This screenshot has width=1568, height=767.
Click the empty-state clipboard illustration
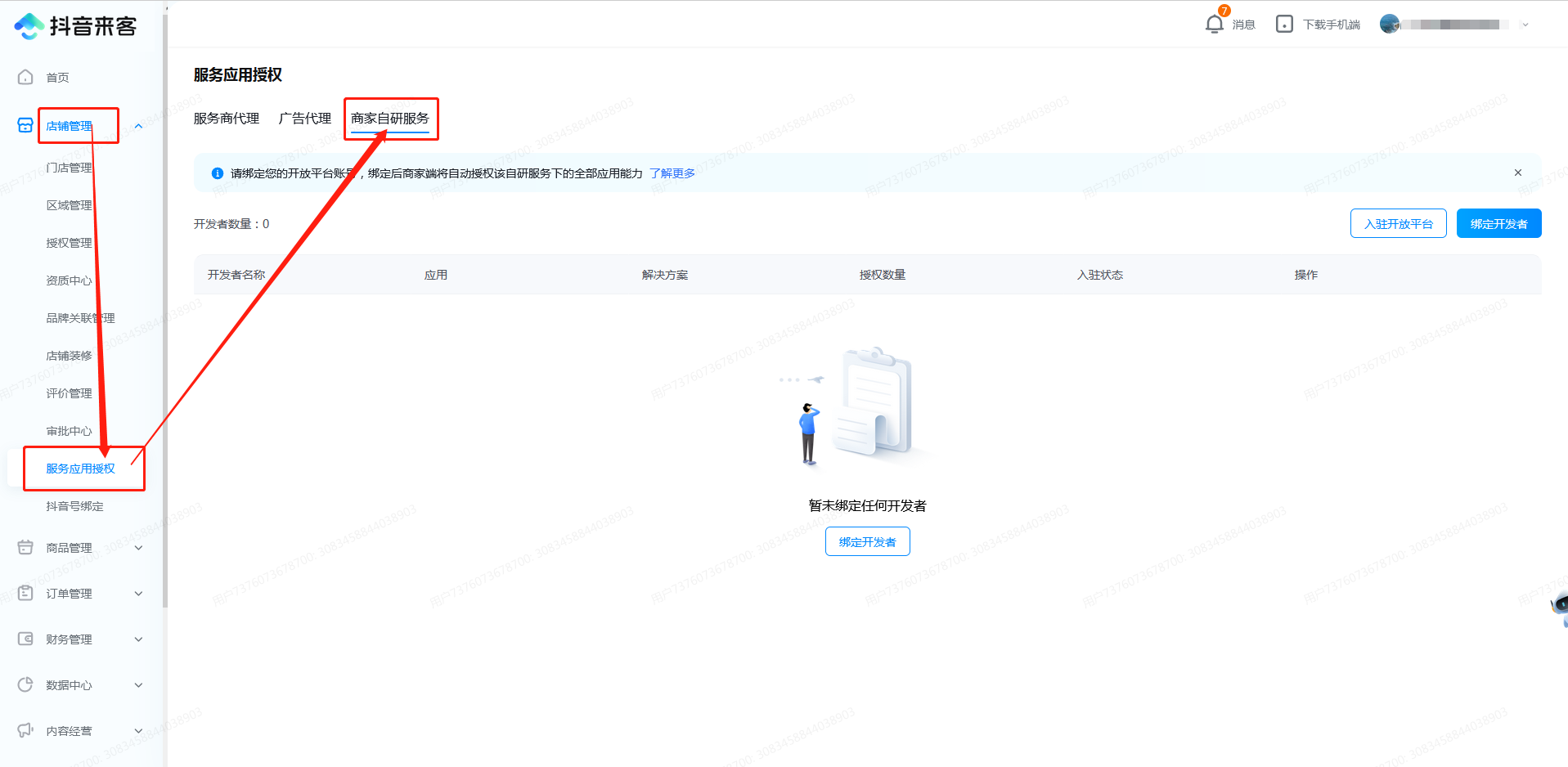[856, 406]
